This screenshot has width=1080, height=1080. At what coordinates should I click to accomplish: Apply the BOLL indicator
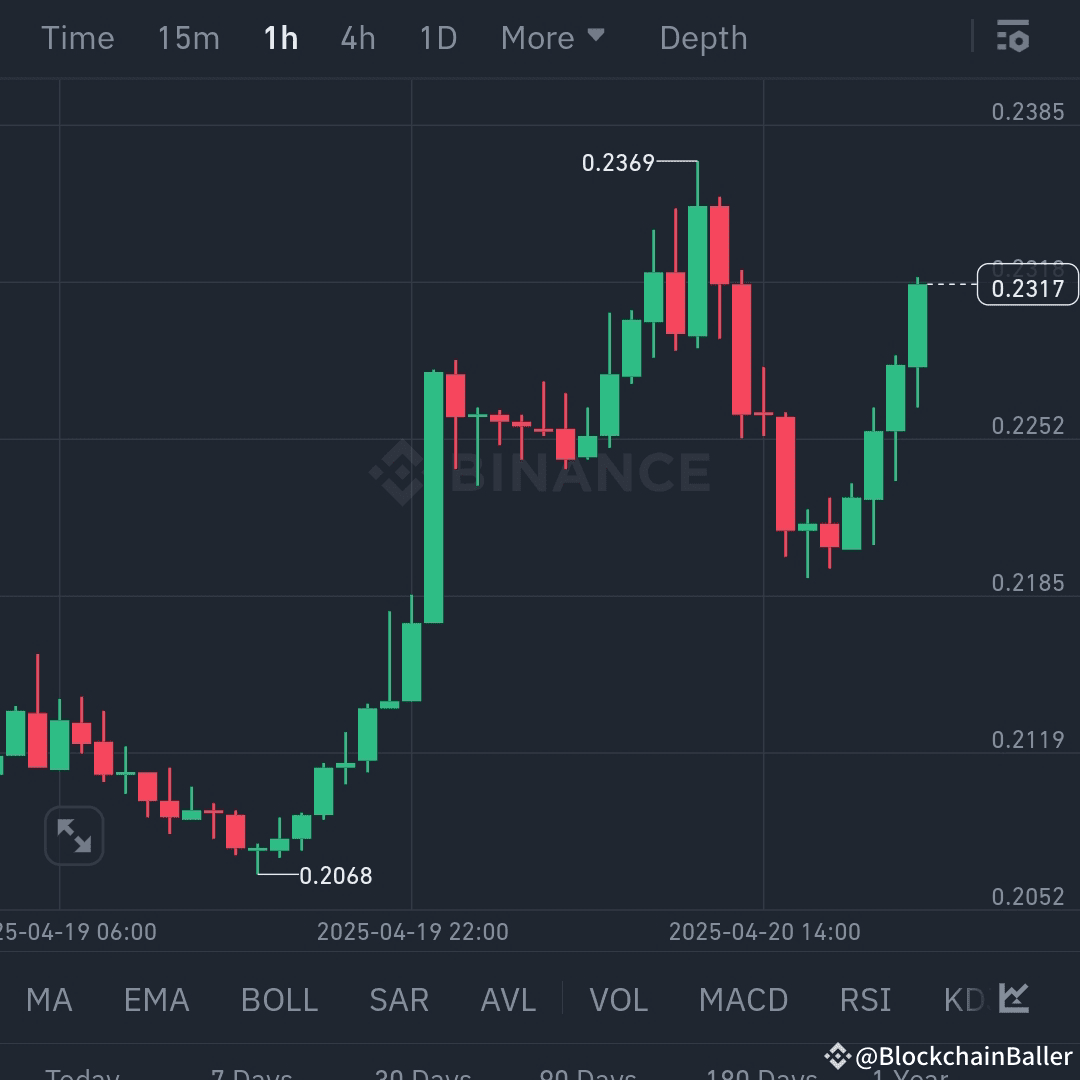279,999
